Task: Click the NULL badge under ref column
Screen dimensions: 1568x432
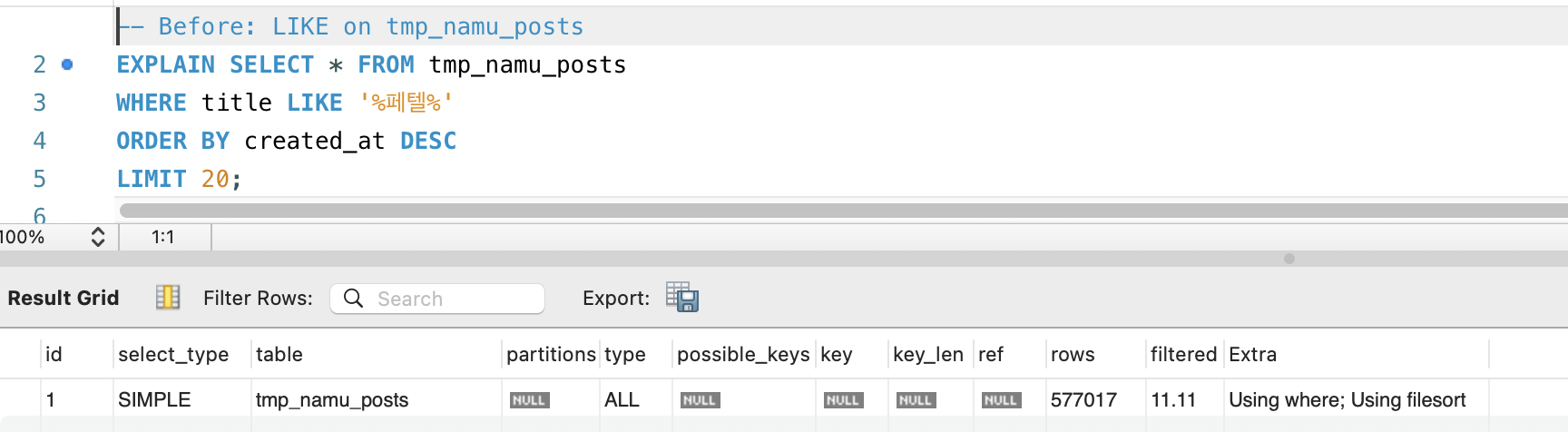Action: click(1001, 400)
